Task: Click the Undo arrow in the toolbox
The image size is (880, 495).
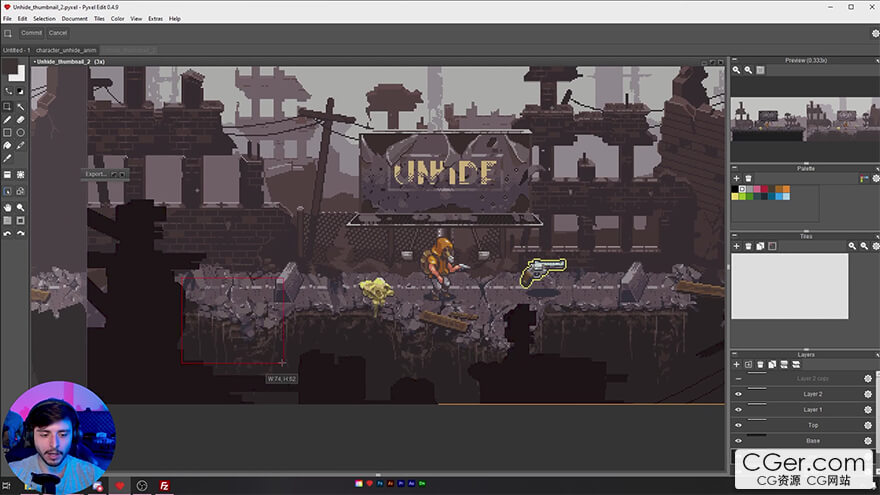Action: [x=7, y=233]
